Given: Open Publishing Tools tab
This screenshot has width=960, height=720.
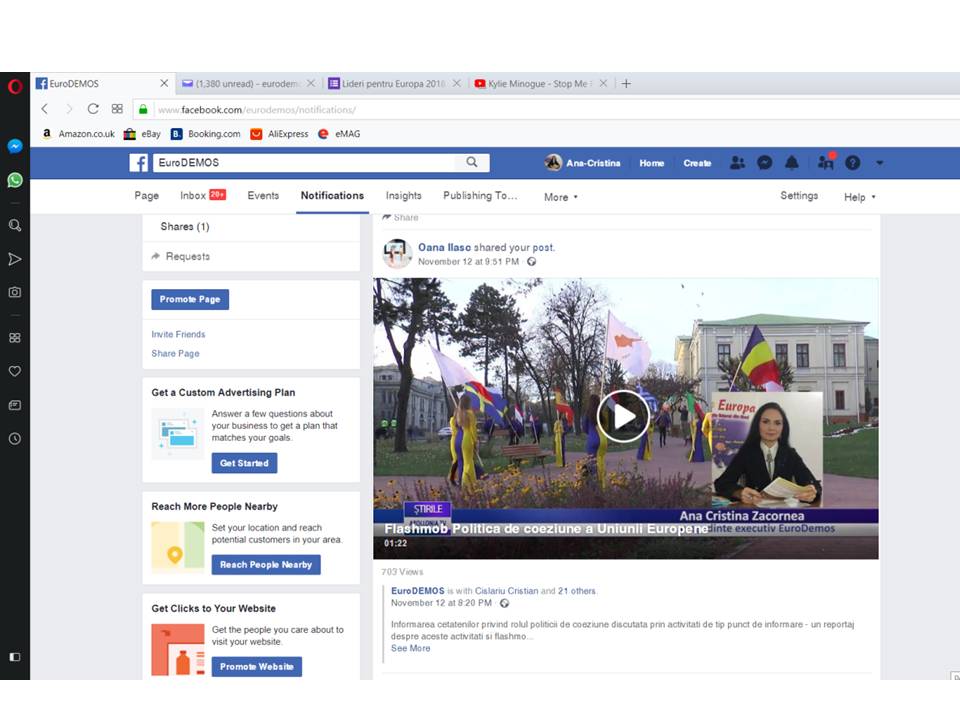Looking at the screenshot, I should tap(481, 195).
